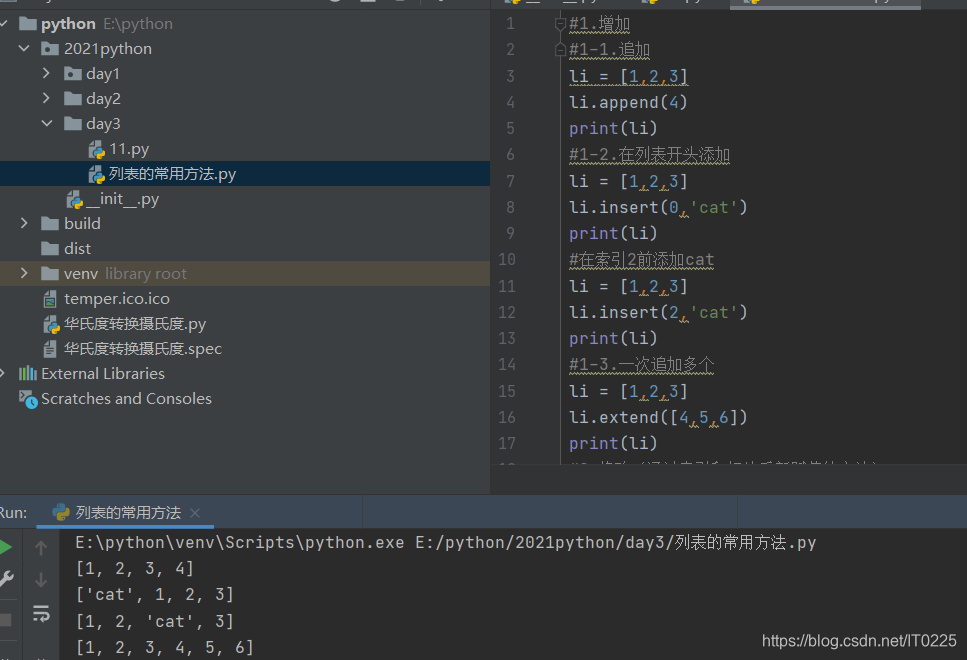Place cursor on li.insert(0,'cat') line
Viewport: 967px width, 660px height.
[658, 207]
